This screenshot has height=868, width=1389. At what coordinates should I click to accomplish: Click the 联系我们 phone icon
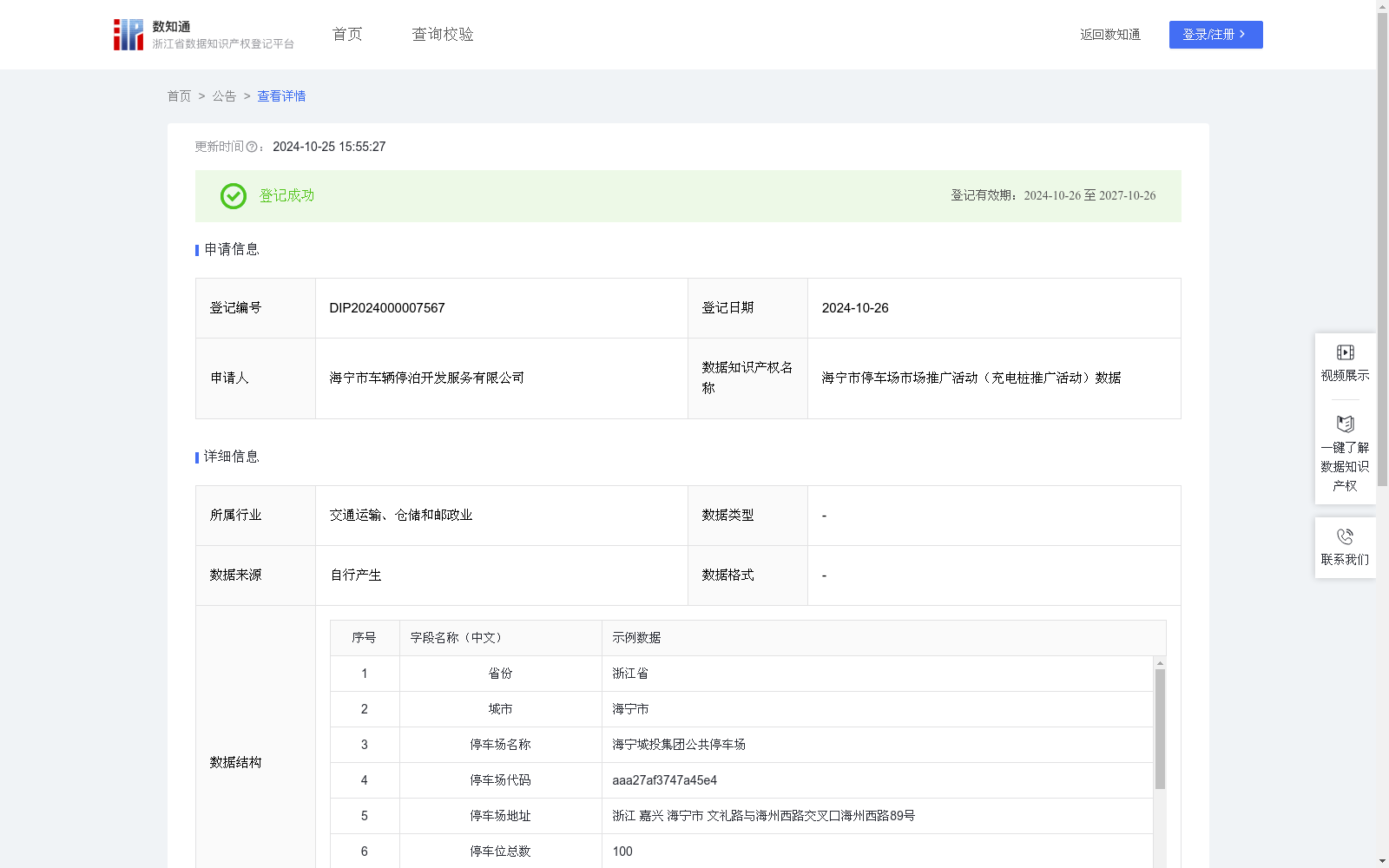[x=1345, y=536]
